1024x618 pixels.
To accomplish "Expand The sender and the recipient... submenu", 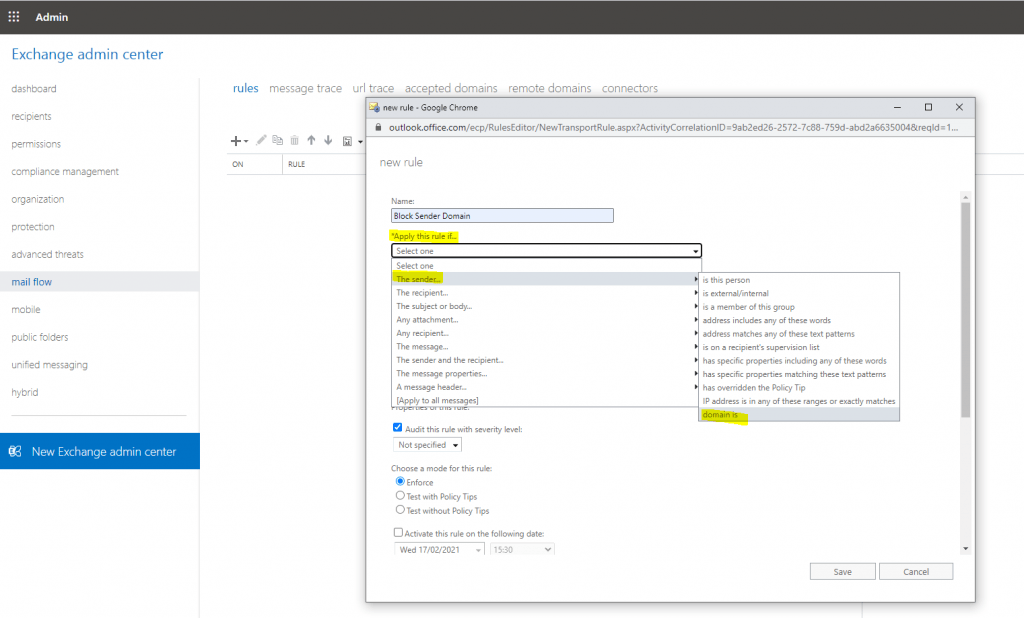I will click(546, 360).
